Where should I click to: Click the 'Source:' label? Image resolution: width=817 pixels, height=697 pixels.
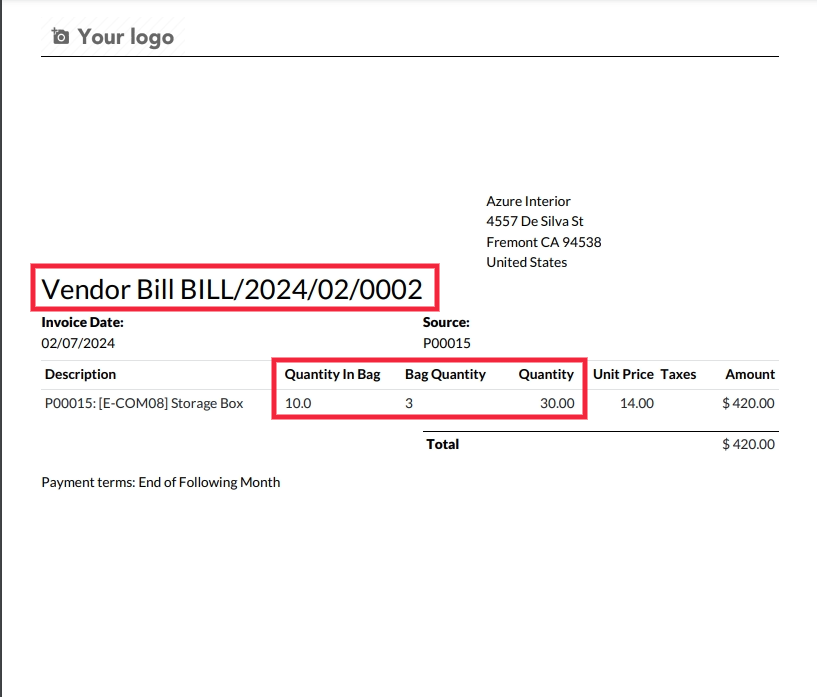click(446, 322)
